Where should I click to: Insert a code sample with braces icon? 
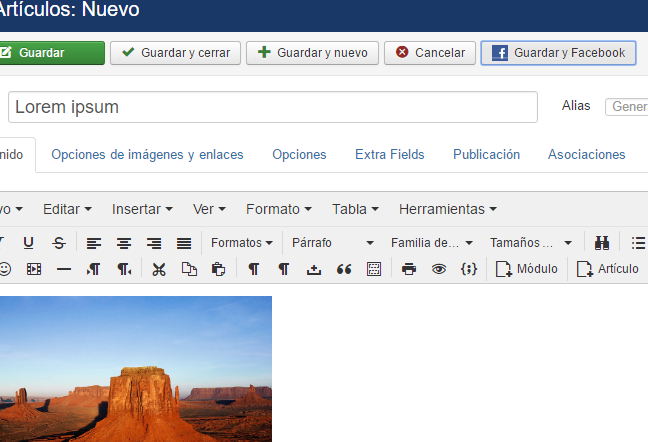pos(469,269)
